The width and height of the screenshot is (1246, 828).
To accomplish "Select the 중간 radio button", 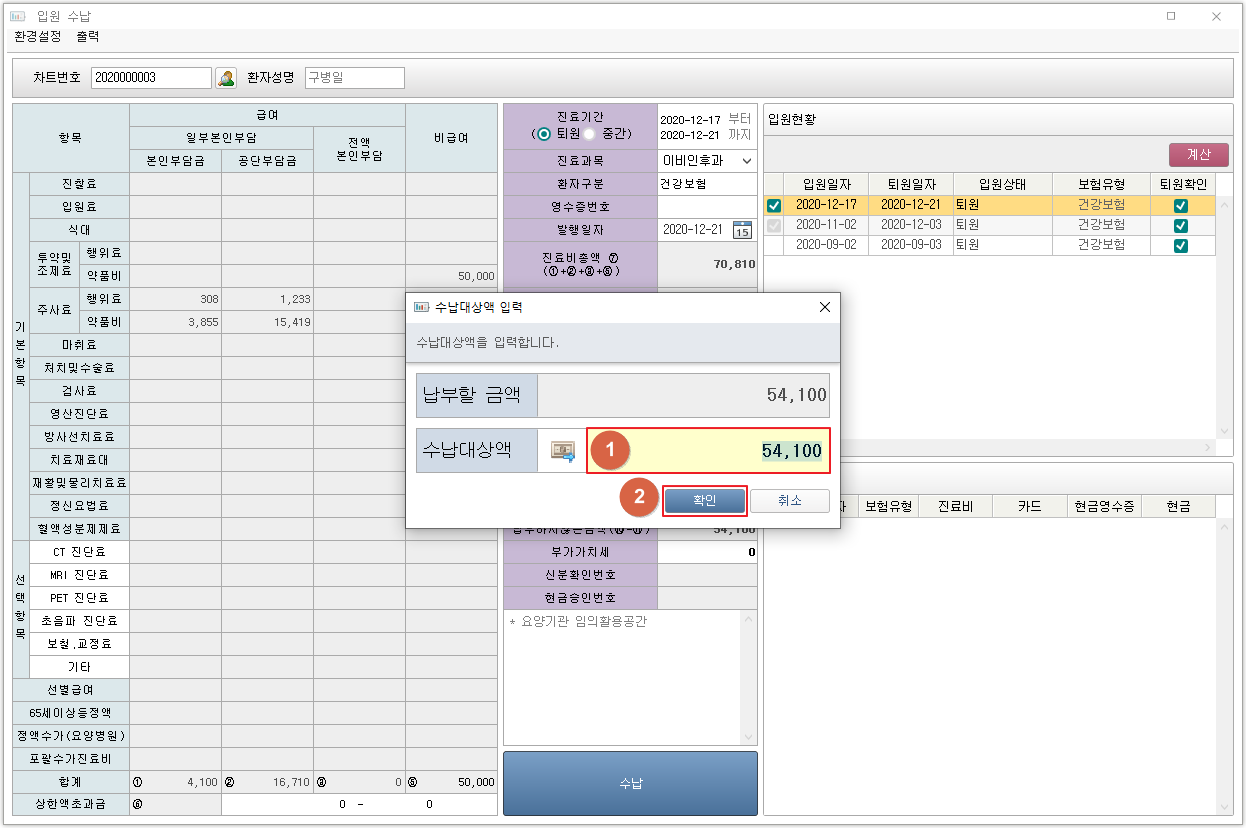I will click(x=590, y=134).
